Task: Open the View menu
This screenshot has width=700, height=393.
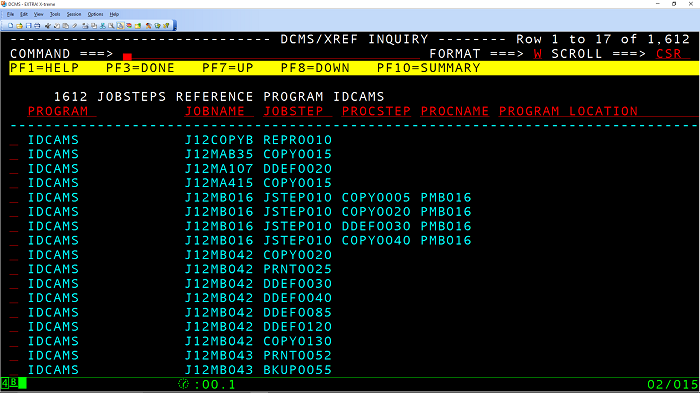Action: 39,14
